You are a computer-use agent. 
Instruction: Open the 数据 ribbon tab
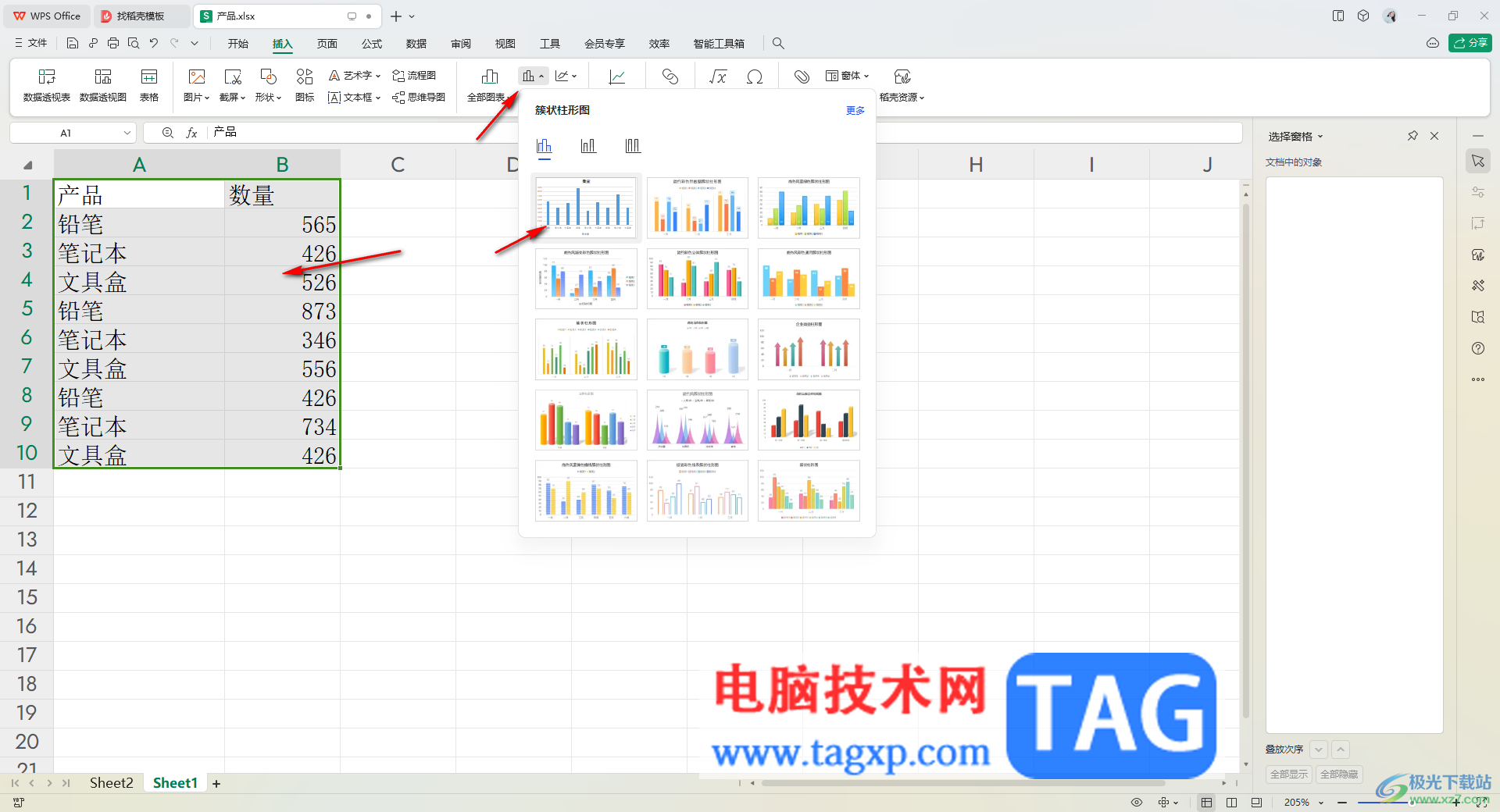coord(416,44)
